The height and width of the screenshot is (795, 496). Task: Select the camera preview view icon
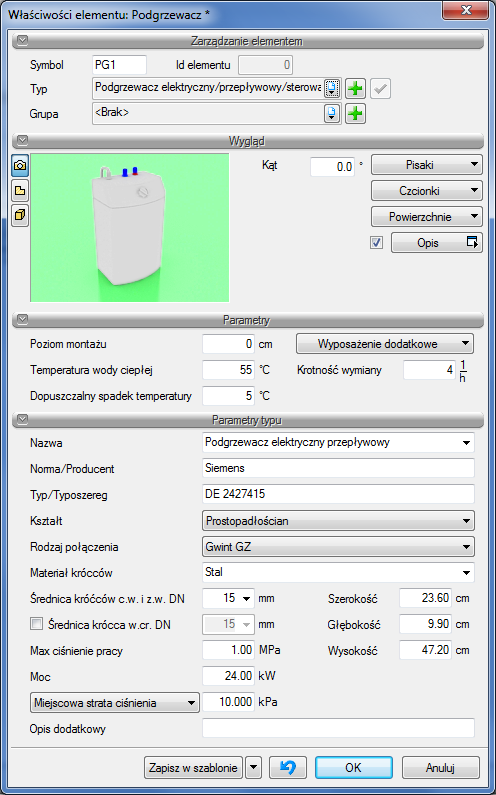pyautogui.click(x=20, y=166)
